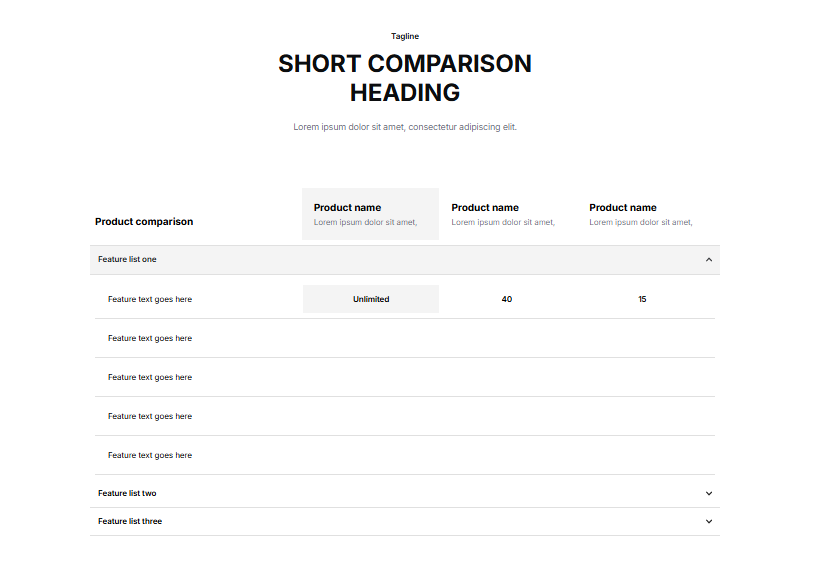
Task: Collapse the Feature list one chevron
Action: (x=709, y=260)
